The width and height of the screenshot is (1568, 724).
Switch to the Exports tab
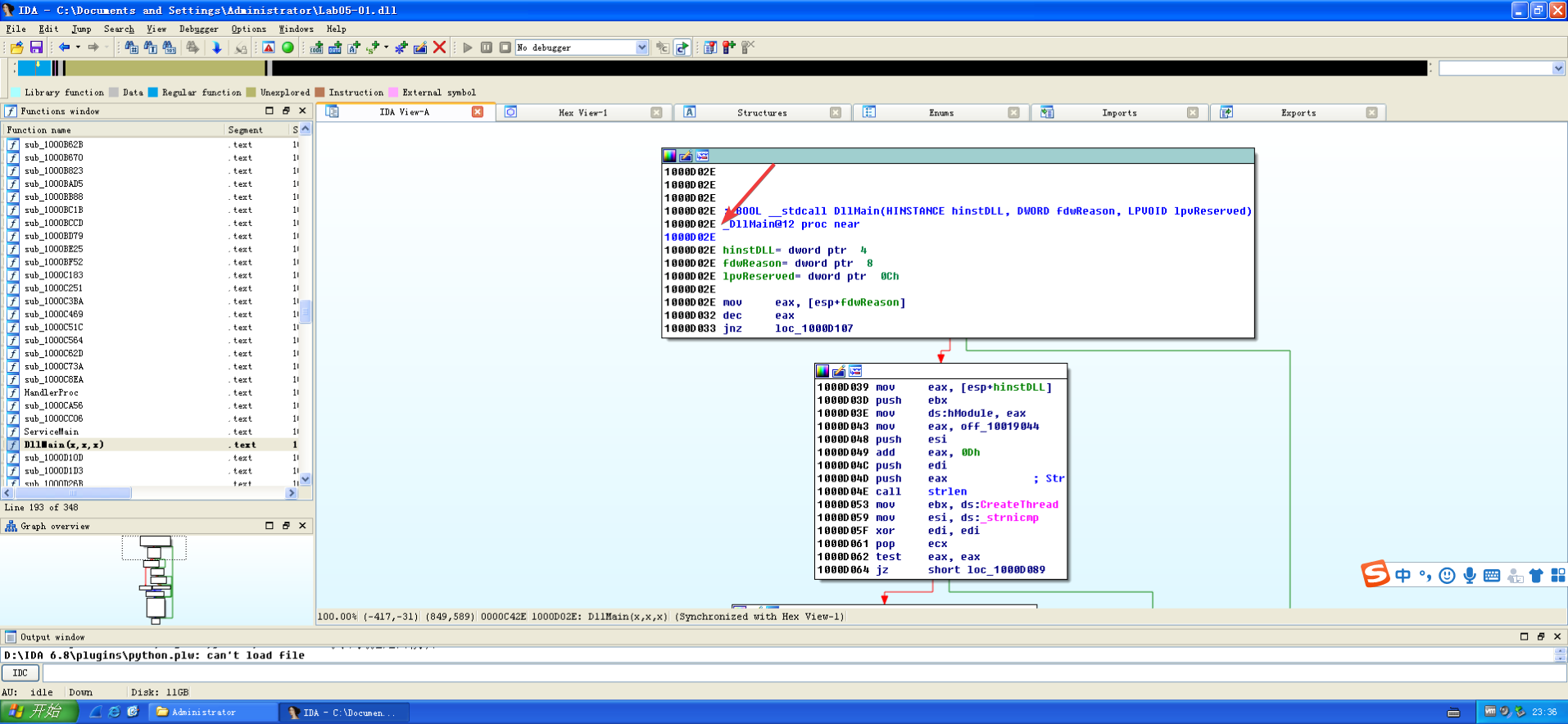click(1298, 113)
